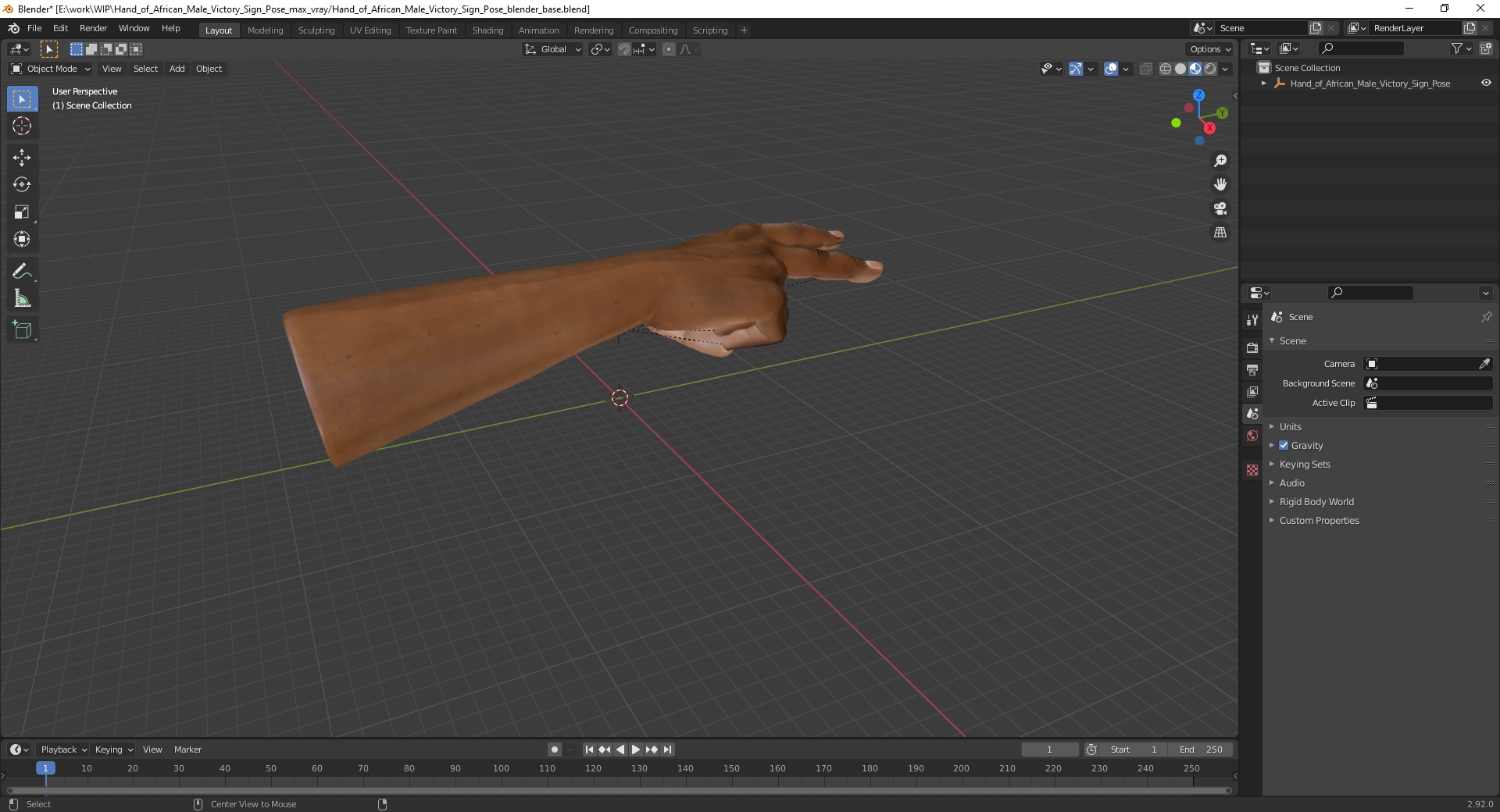Select the Cursor tool in toolbar
This screenshot has width=1500, height=812.
(22, 126)
